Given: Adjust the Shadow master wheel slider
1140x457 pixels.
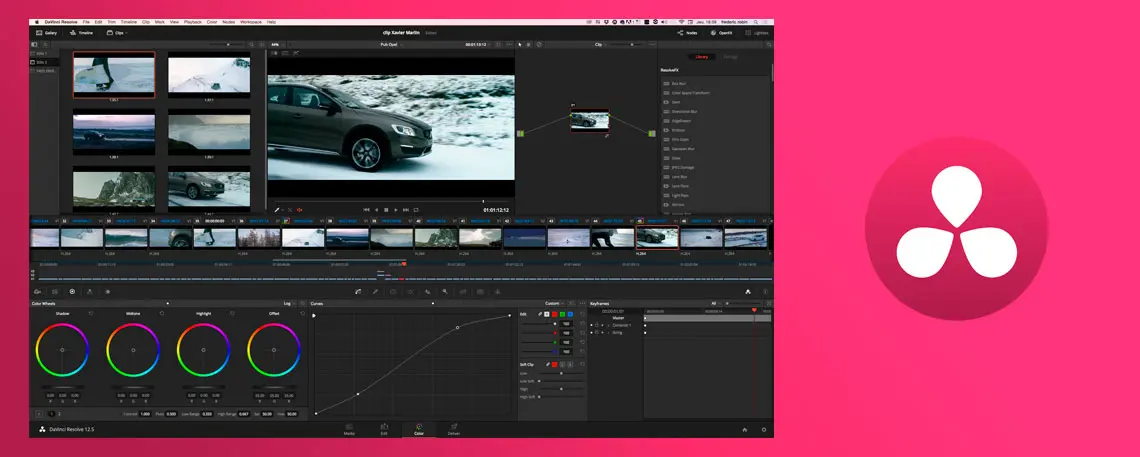Looking at the screenshot, I should (63, 387).
